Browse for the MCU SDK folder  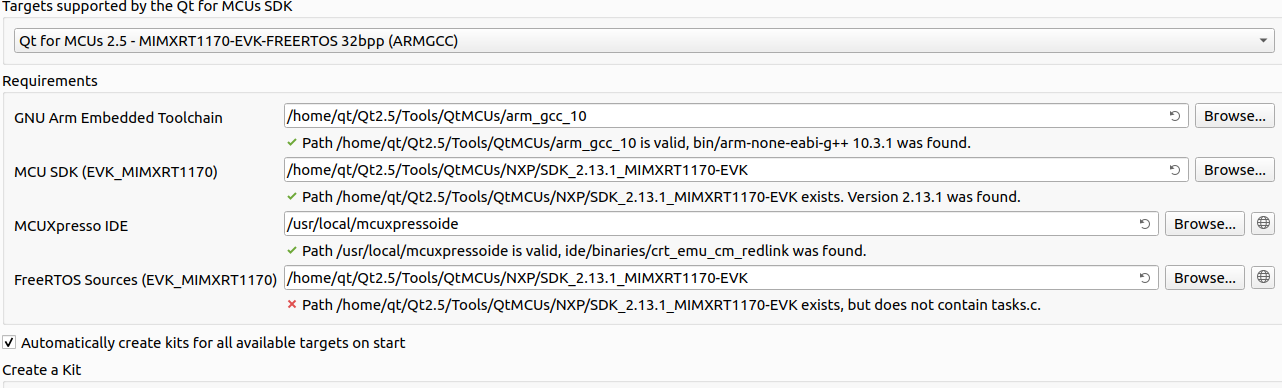[x=1235, y=169]
